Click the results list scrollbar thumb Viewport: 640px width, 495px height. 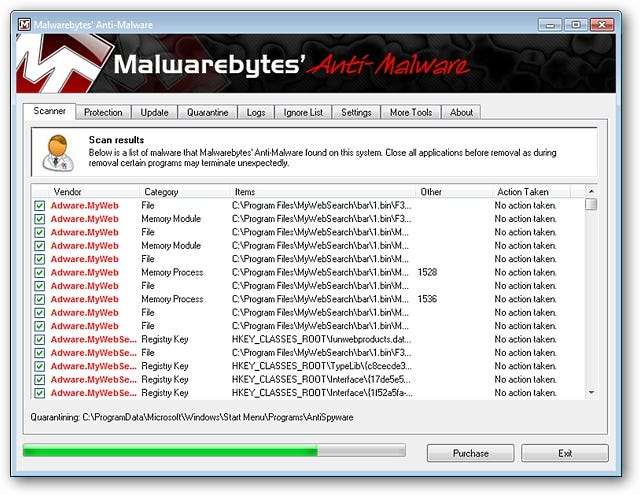point(591,204)
